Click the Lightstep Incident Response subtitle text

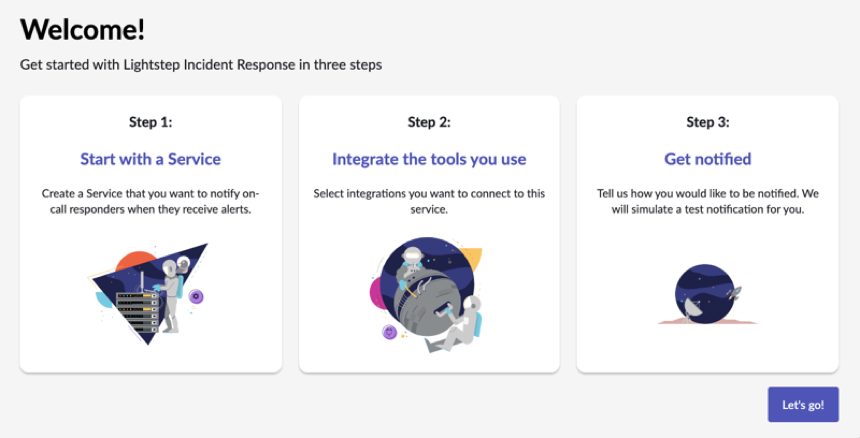point(201,65)
